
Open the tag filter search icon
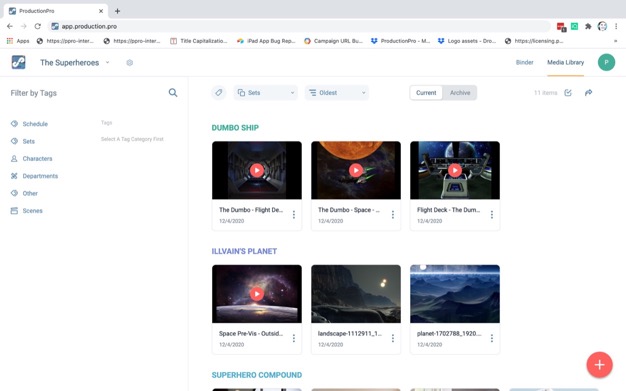click(173, 93)
